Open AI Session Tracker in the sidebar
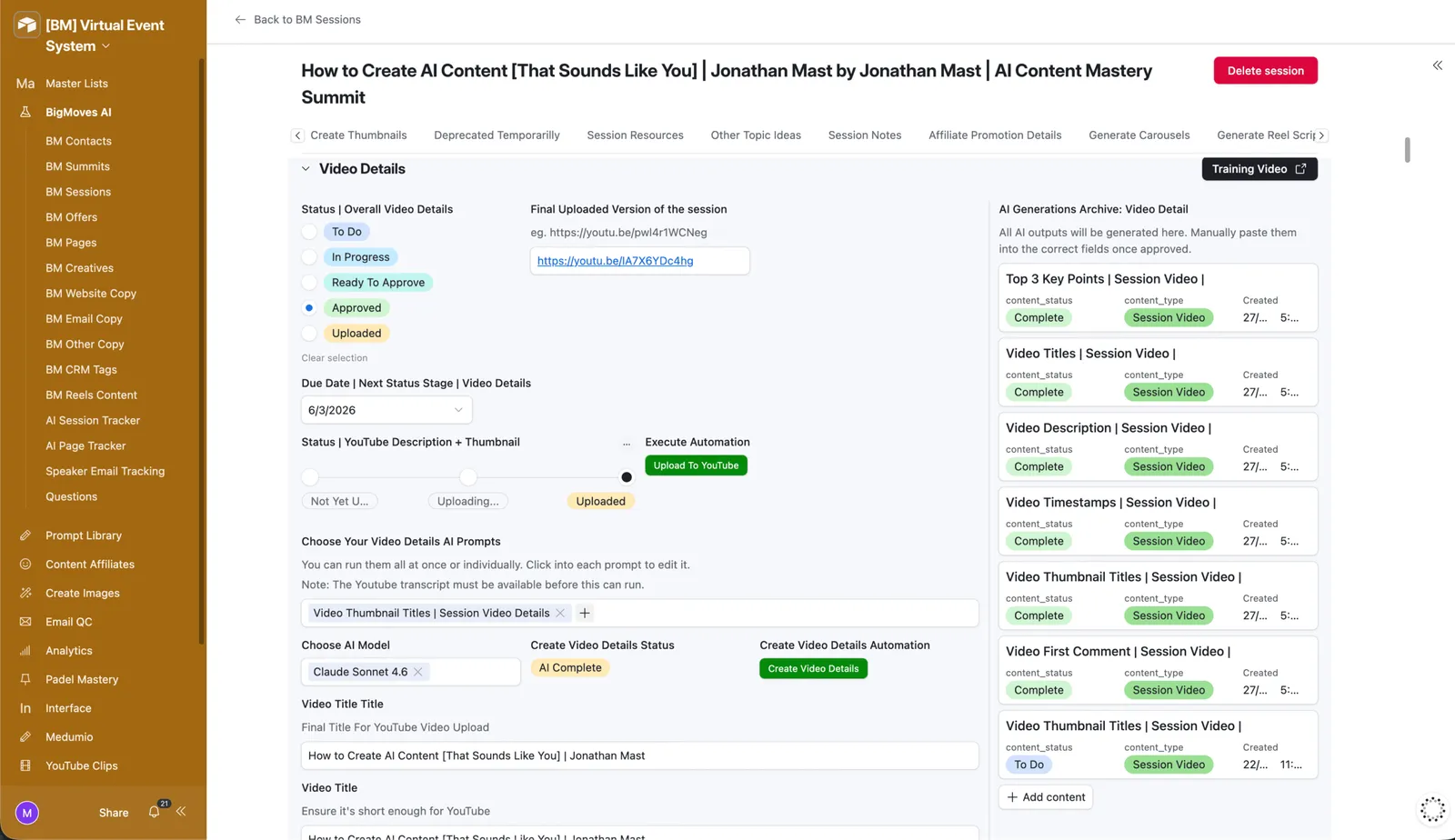Image resolution: width=1455 pixels, height=840 pixels. [x=93, y=421]
